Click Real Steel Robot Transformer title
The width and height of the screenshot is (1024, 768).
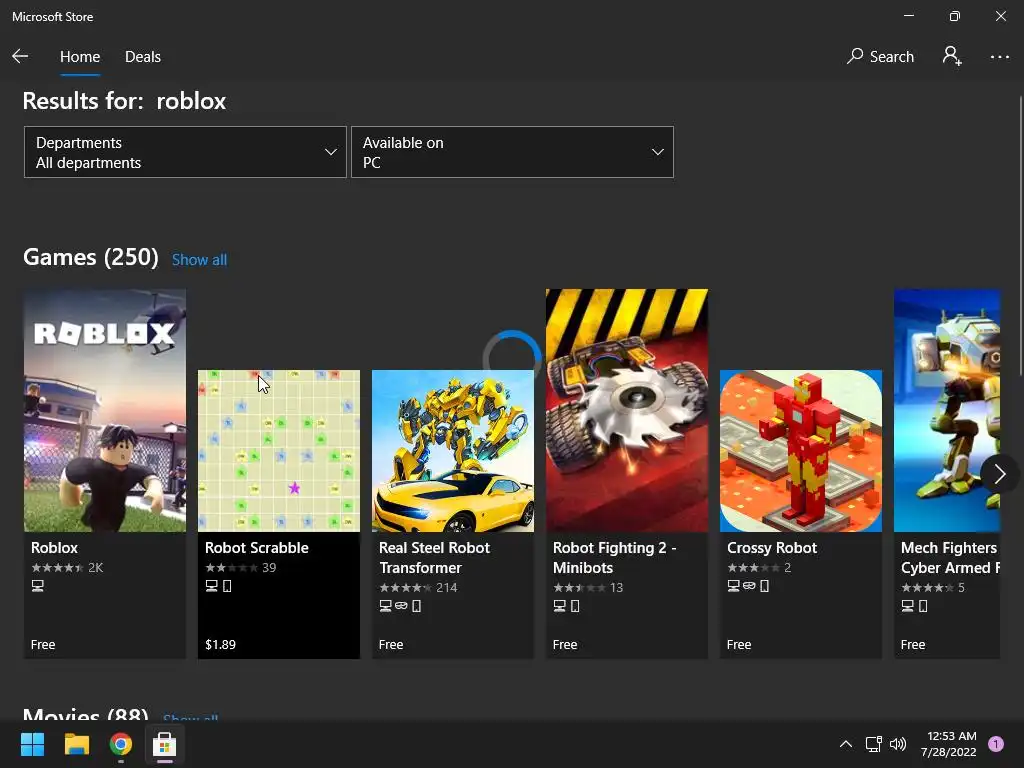tap(434, 558)
